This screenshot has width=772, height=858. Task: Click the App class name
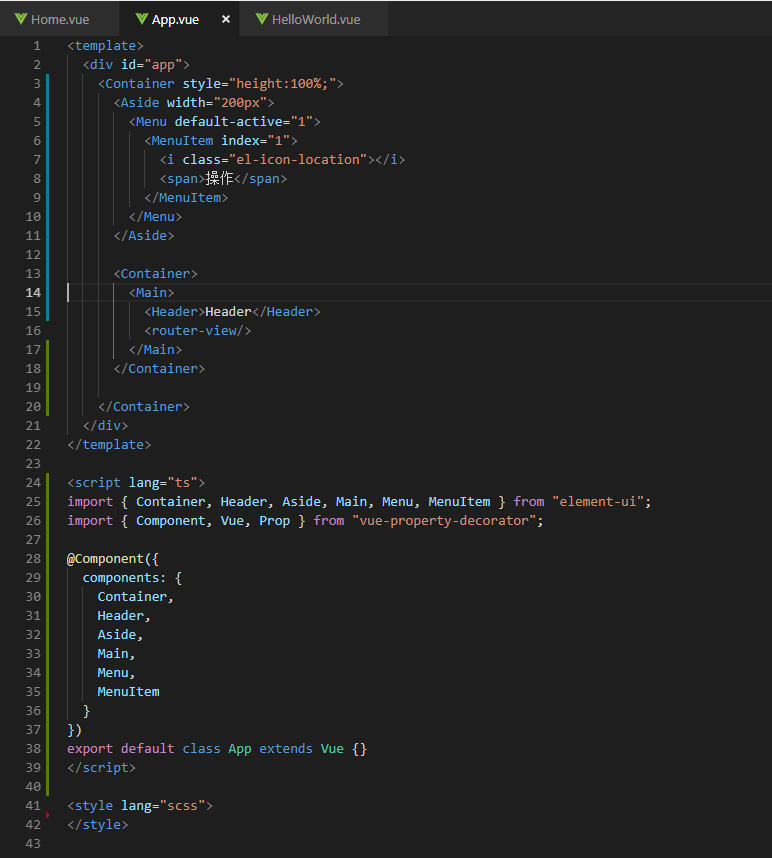tap(240, 749)
